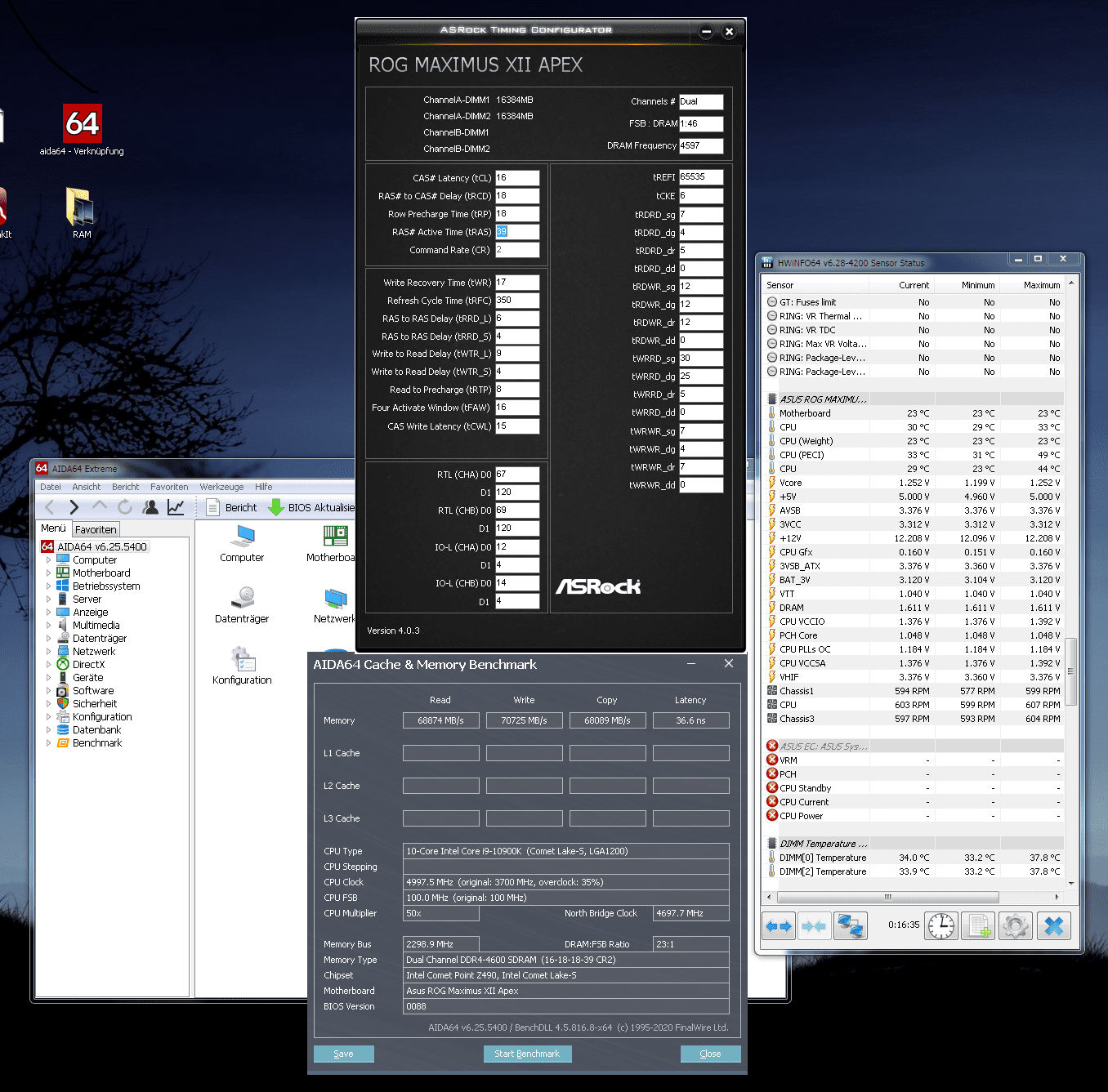This screenshot has height=1092, width=1108.
Task: Click the refresh icon in AIDA64 toolbar
Action: (x=125, y=507)
